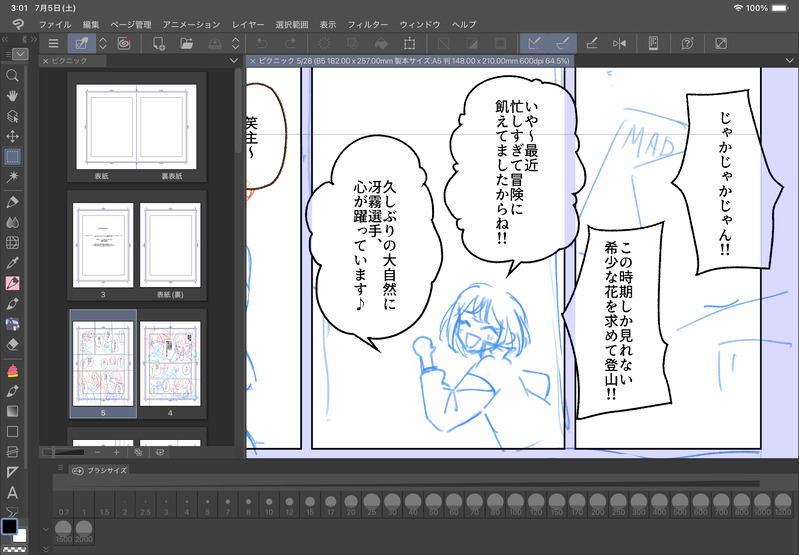This screenshot has width=799, height=555.
Task: Open the ページ管理 menu
Action: coord(130,24)
